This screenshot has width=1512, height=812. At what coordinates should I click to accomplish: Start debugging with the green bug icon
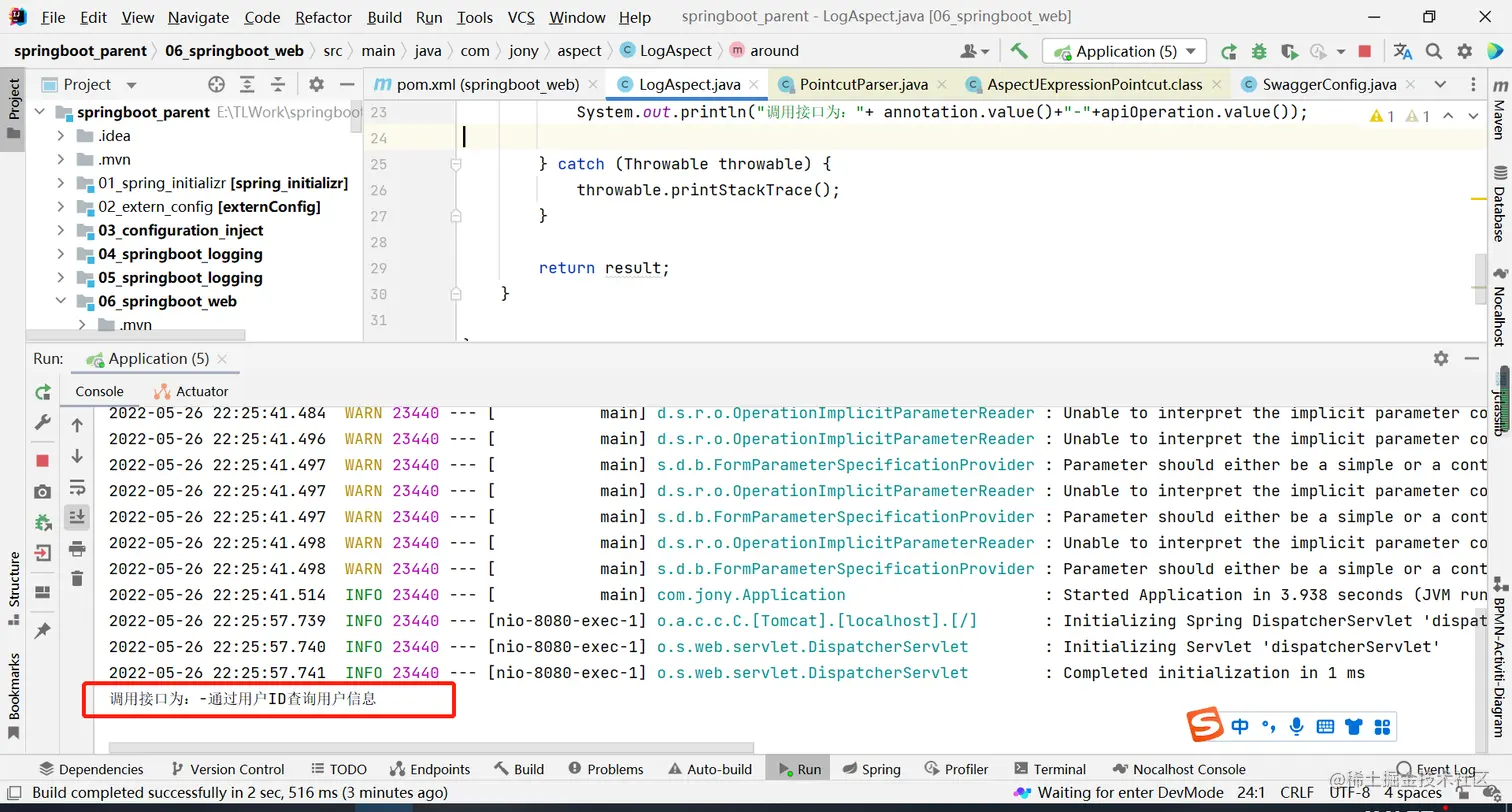tap(1259, 51)
